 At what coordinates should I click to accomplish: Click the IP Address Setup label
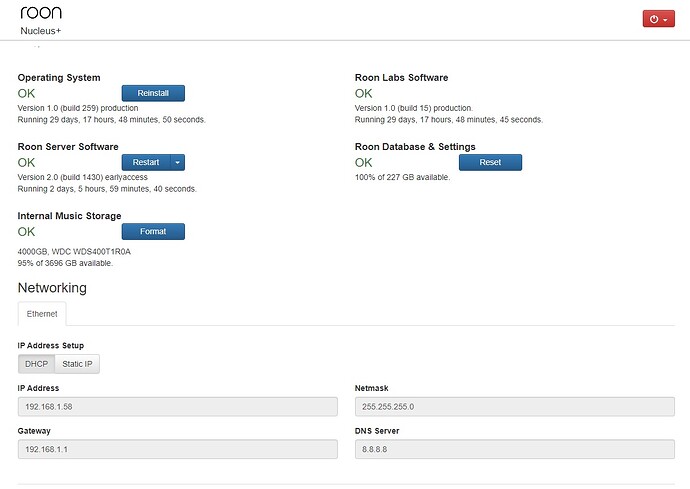point(51,346)
